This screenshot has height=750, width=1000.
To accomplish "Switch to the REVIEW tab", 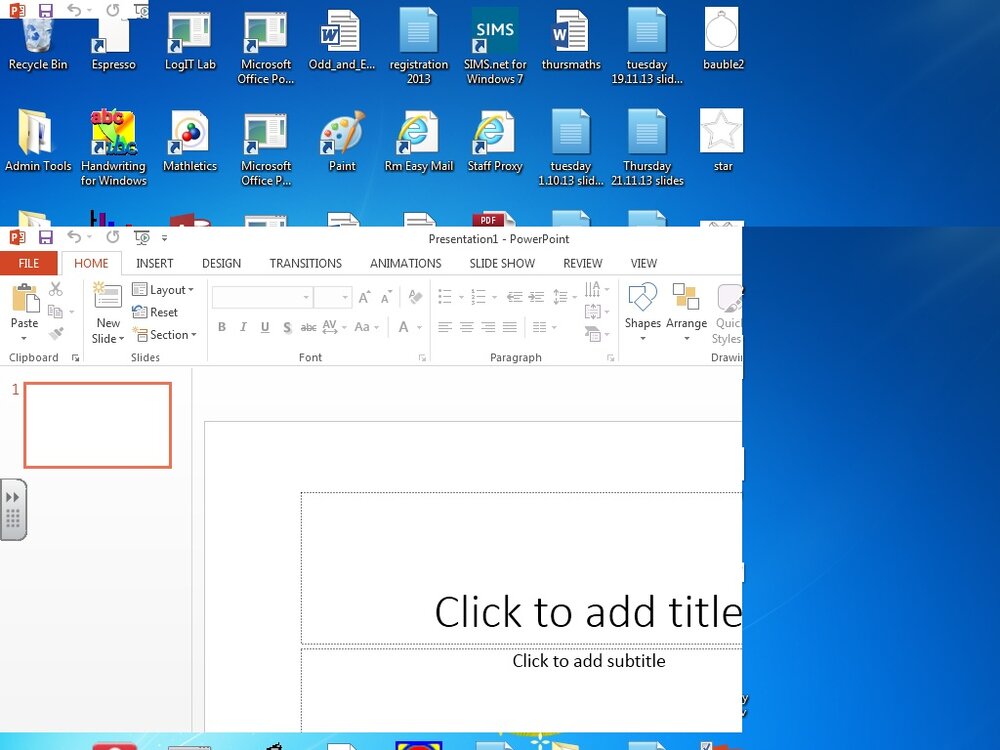I will 582,263.
